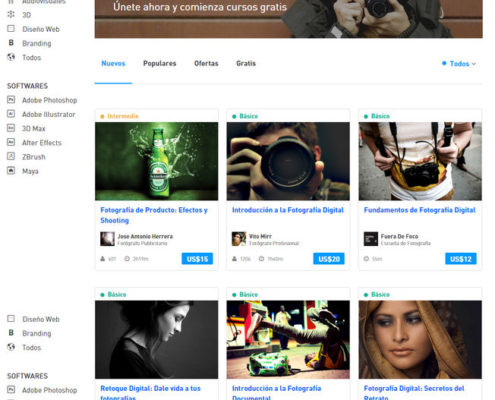Click Jose Antonio Herrera instructor name
The image size is (495, 400).
pos(145,236)
